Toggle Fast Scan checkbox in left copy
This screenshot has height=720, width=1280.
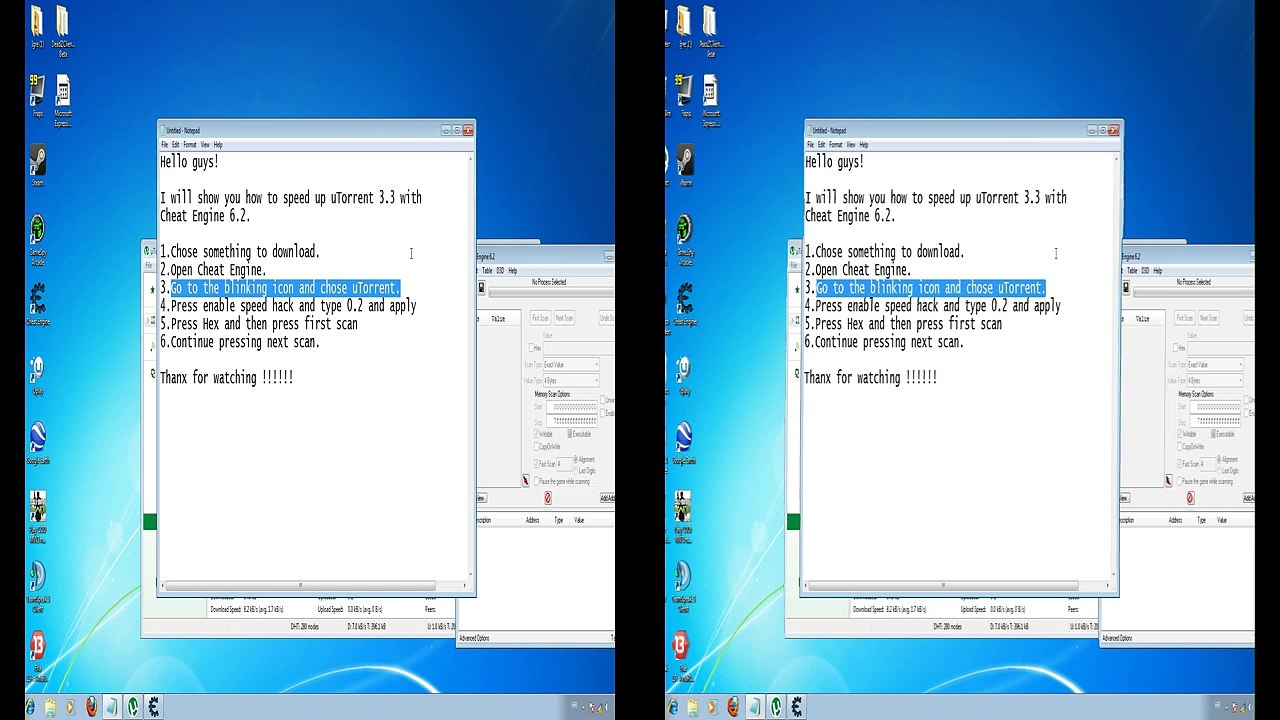click(546, 464)
